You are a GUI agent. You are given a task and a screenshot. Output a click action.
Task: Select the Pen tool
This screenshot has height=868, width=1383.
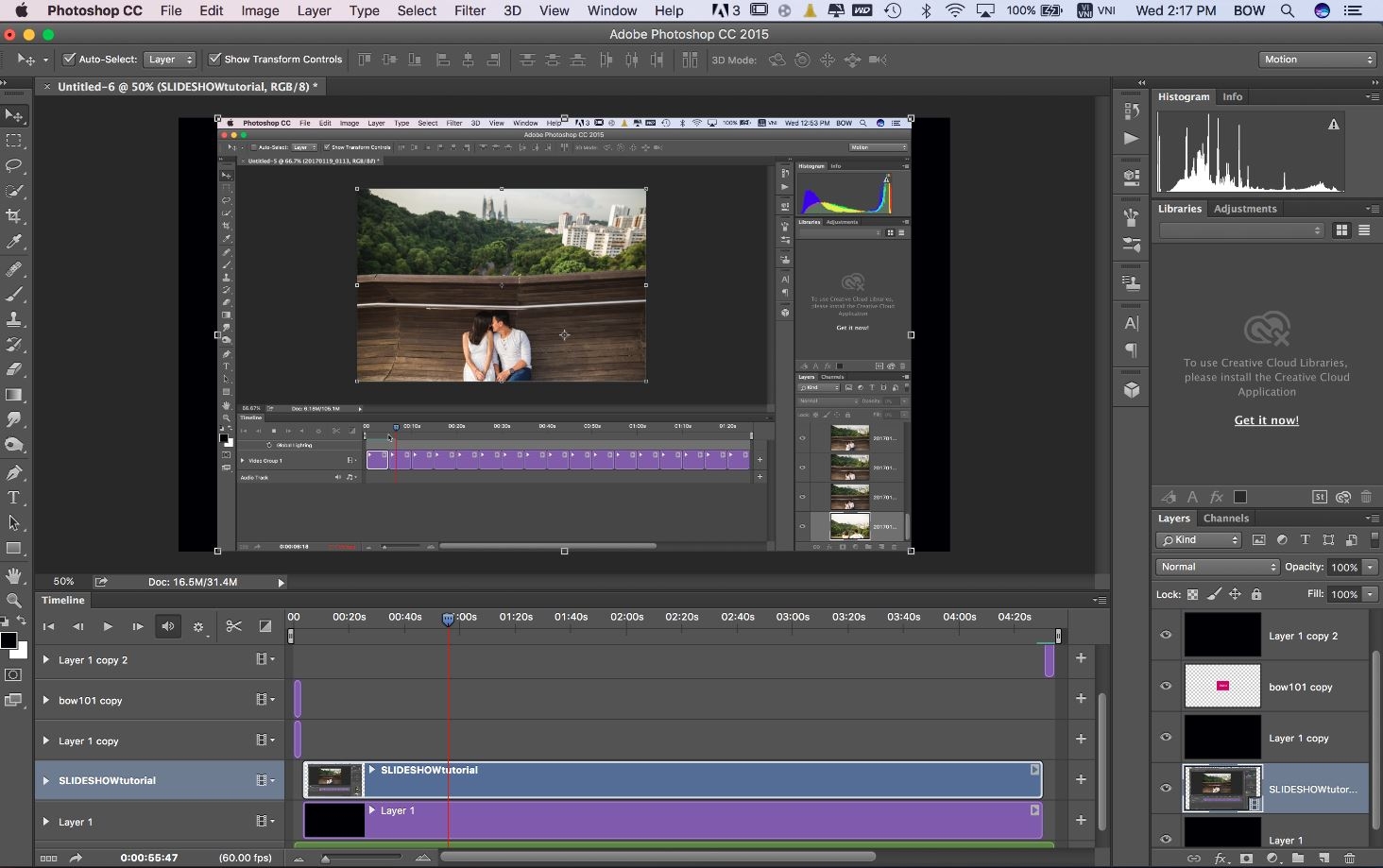pyautogui.click(x=14, y=472)
